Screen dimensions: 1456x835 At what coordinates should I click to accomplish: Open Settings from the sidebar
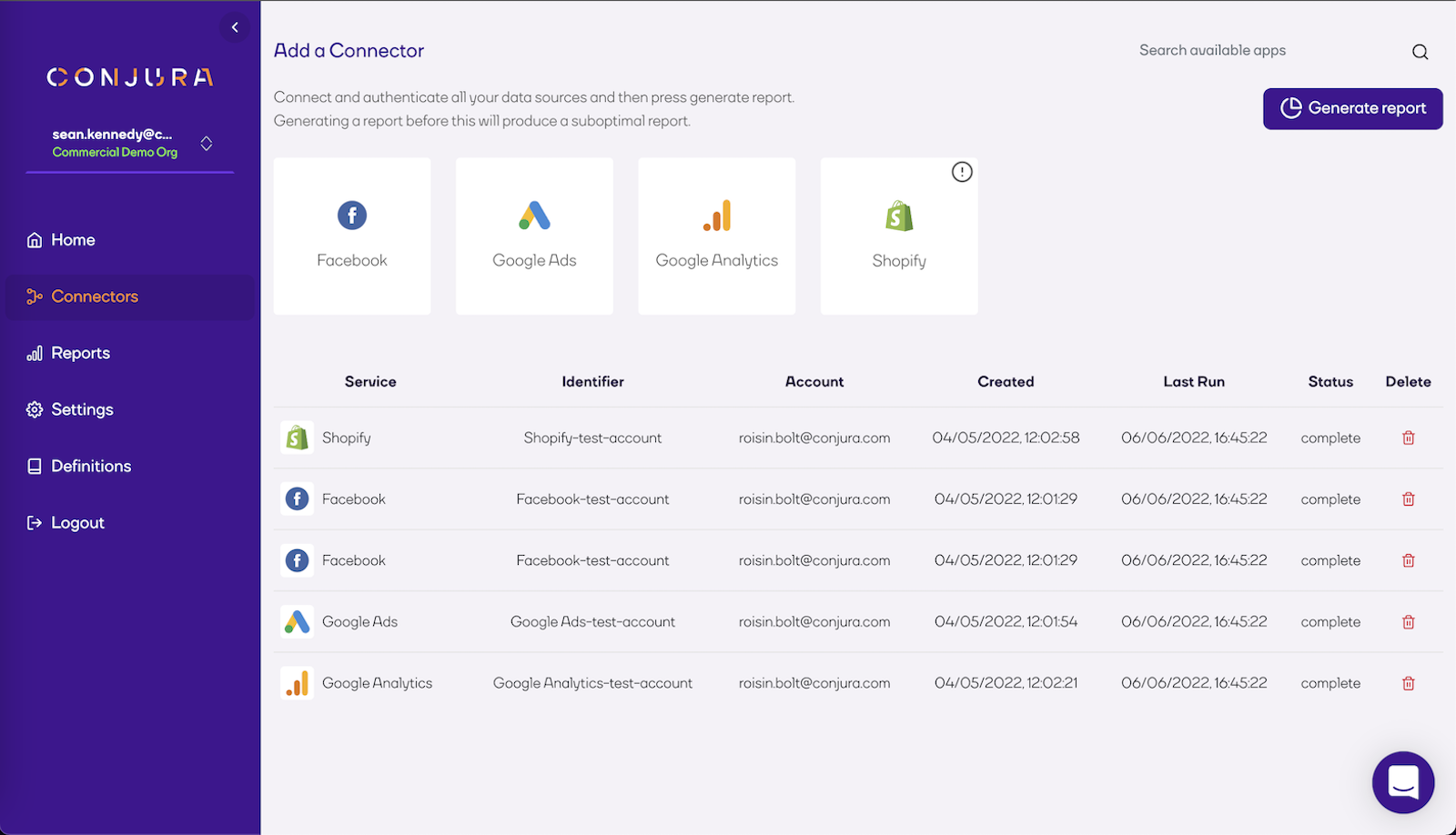[82, 409]
